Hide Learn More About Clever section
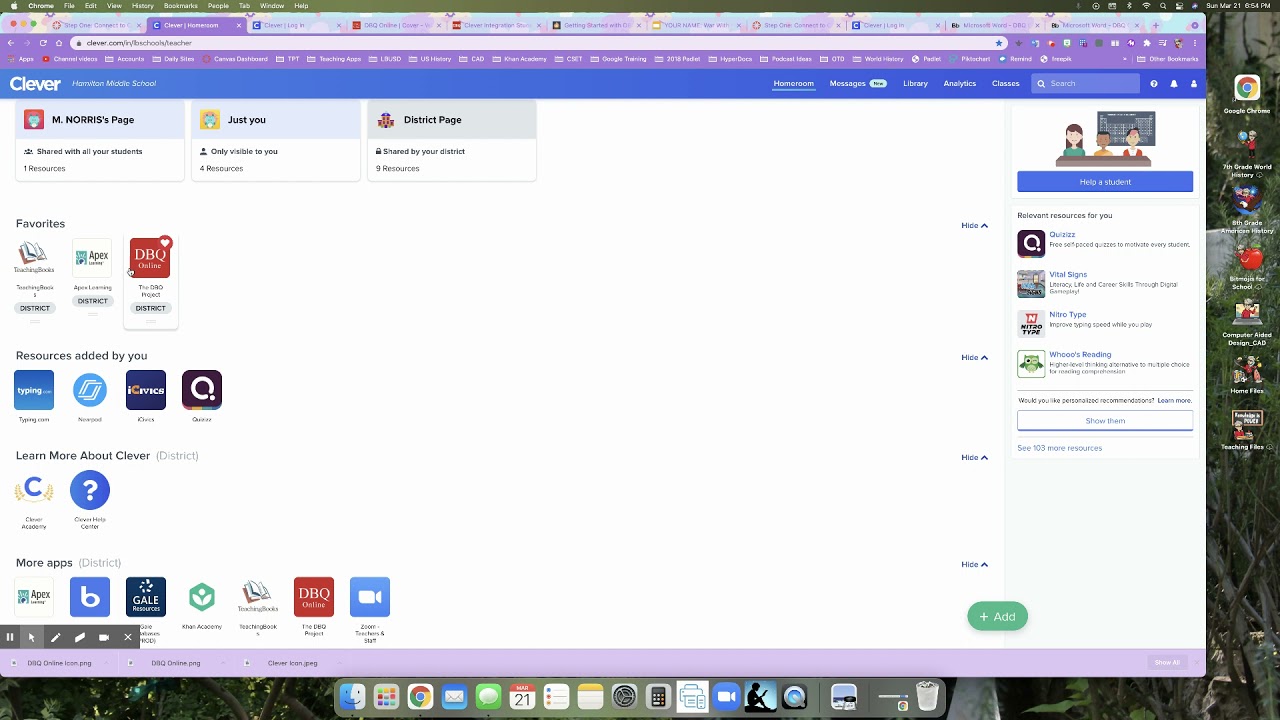 [974, 457]
